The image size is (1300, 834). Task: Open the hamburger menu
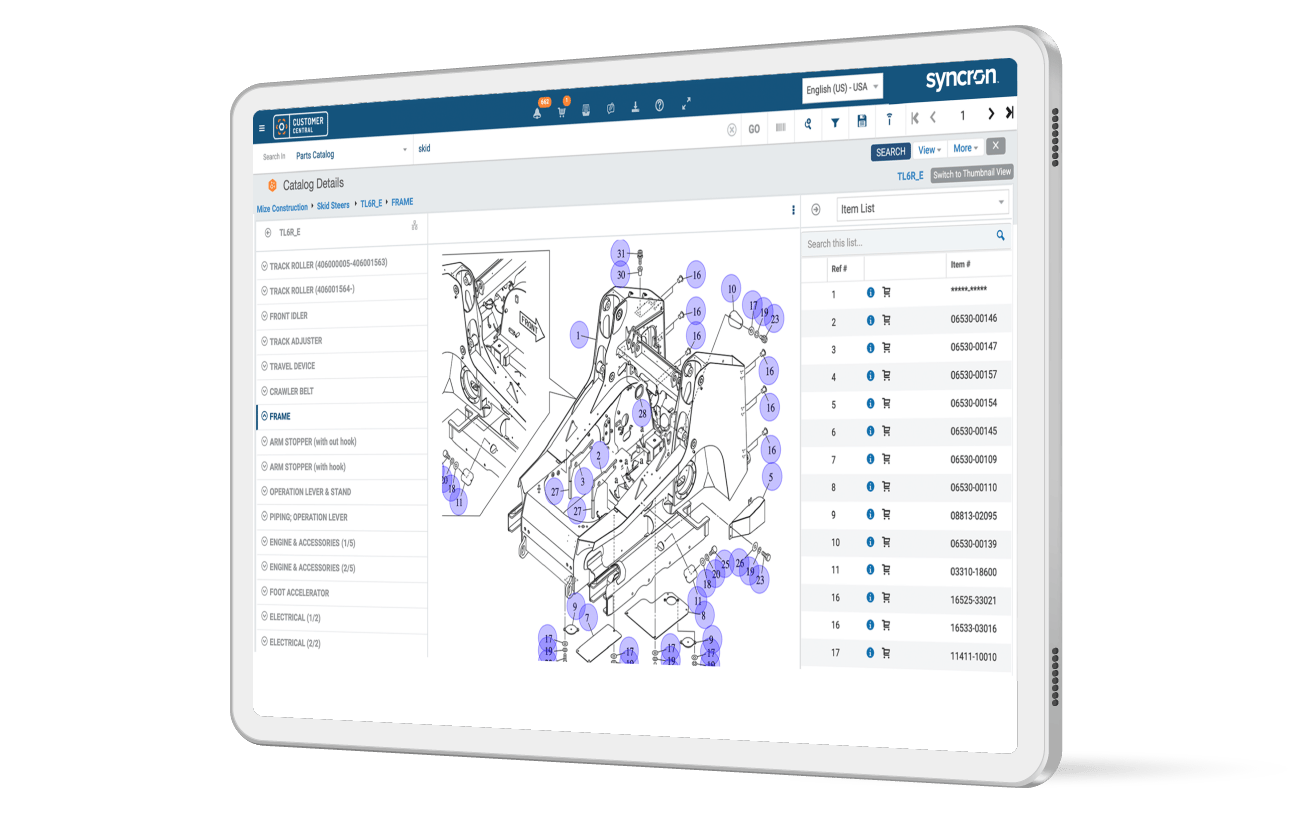point(262,128)
